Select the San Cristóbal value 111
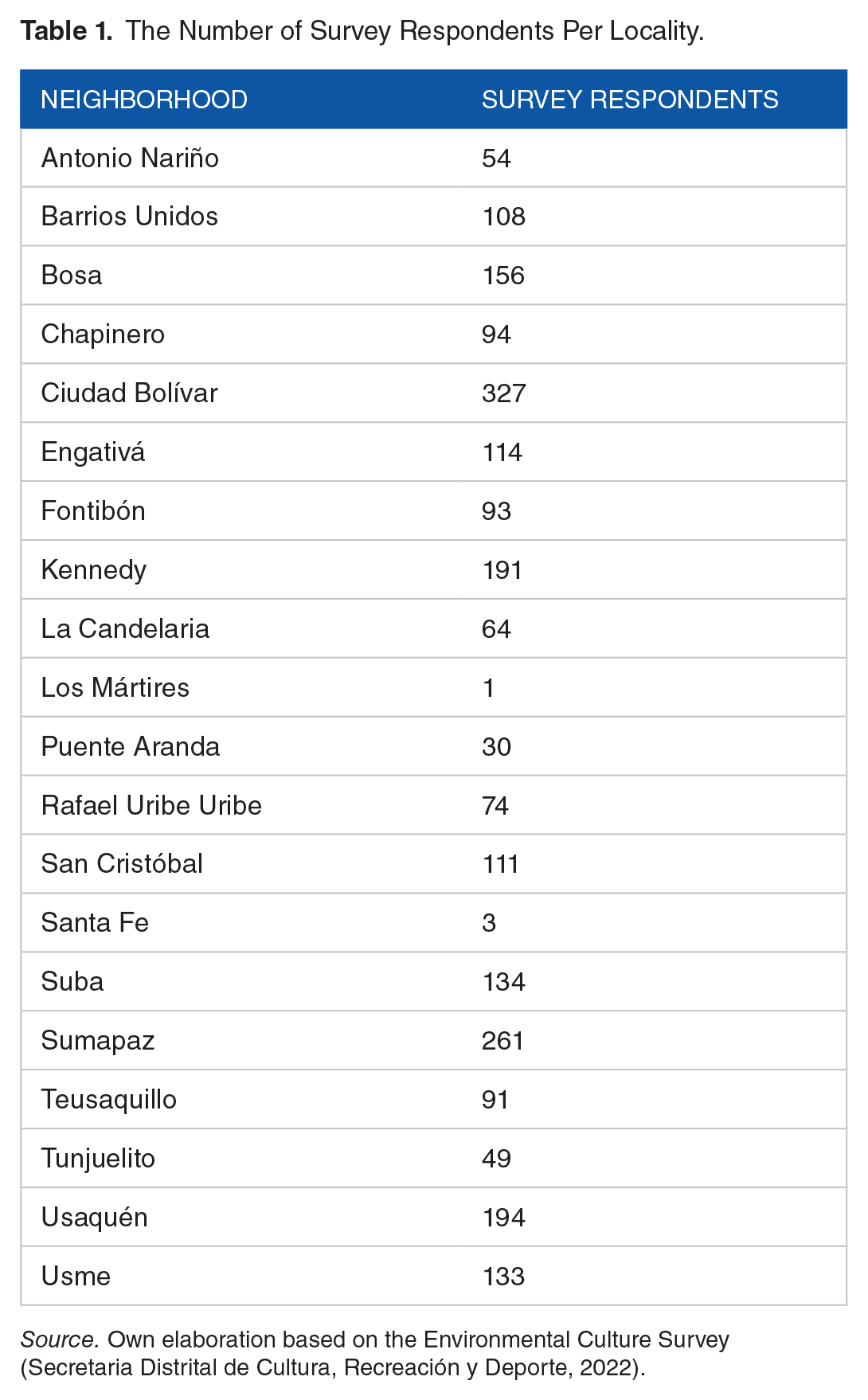 click(x=501, y=864)
